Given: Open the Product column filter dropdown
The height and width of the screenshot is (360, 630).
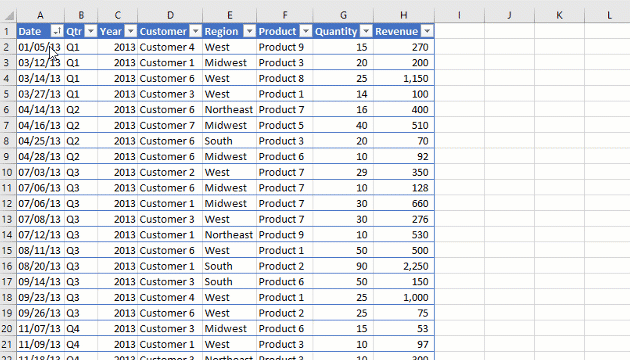Looking at the screenshot, I should point(306,31).
